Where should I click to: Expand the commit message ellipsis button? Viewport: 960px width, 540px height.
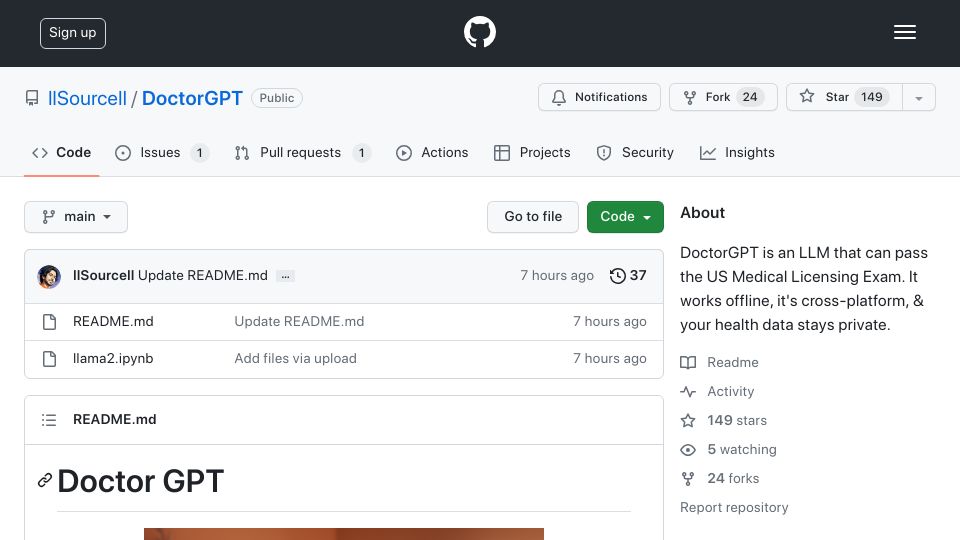285,276
